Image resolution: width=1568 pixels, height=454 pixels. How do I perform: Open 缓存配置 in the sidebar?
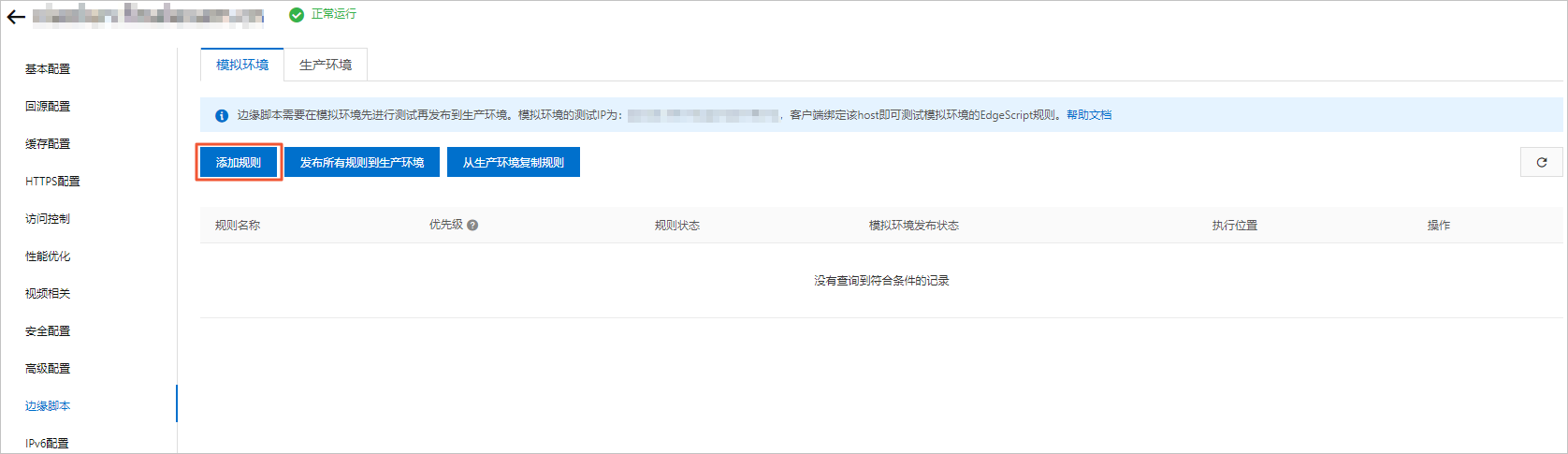48,144
